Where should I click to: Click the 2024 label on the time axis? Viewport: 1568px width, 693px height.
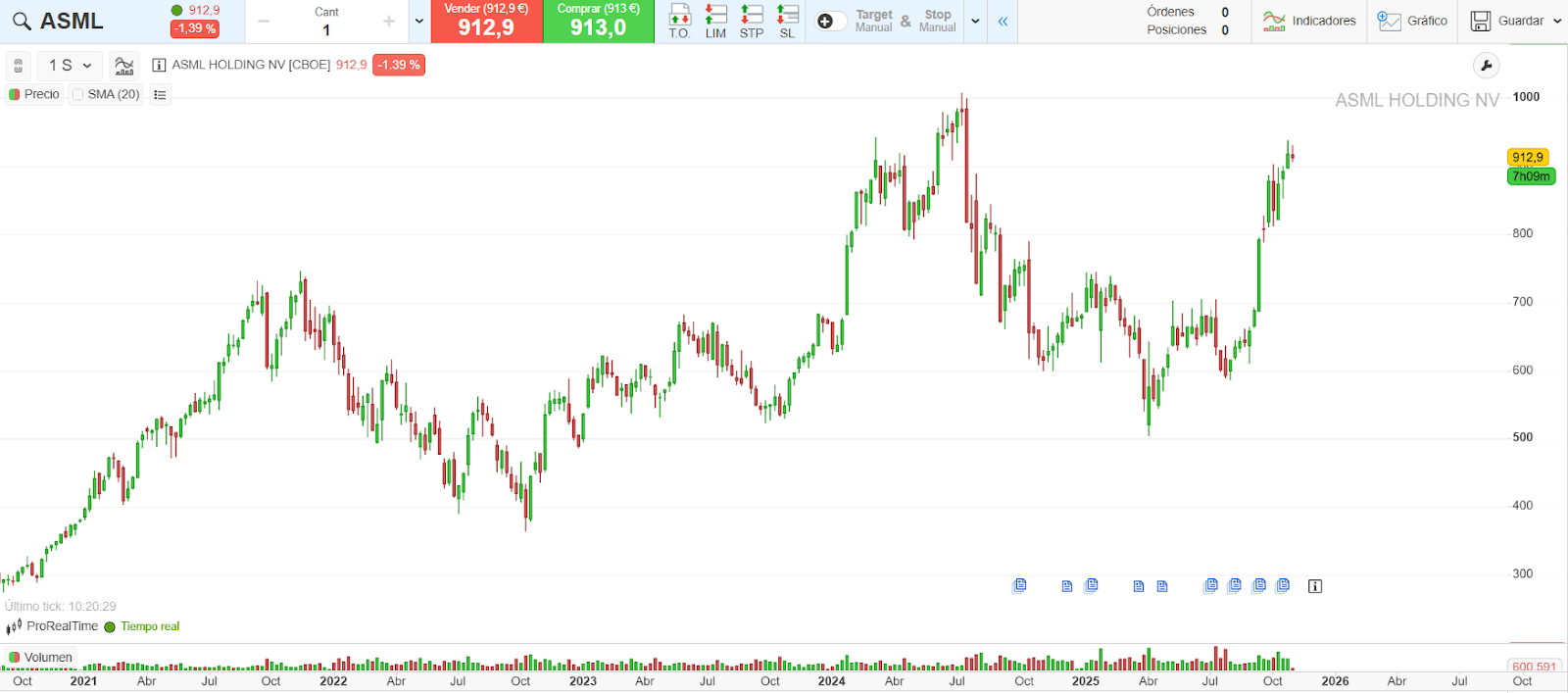click(x=831, y=680)
